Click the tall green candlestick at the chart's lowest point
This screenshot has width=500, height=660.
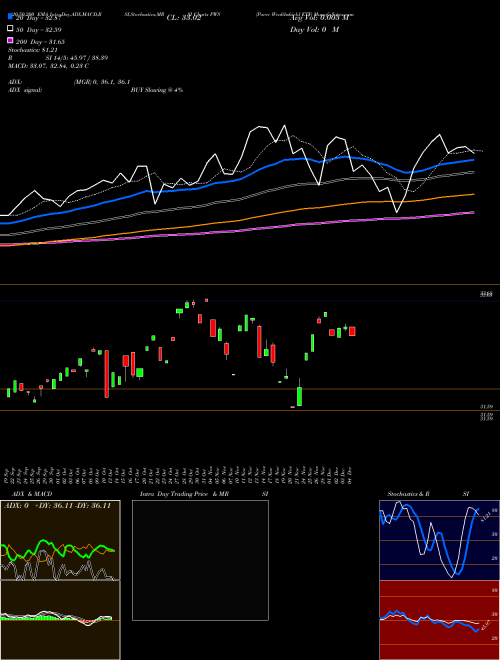[x=299, y=396]
